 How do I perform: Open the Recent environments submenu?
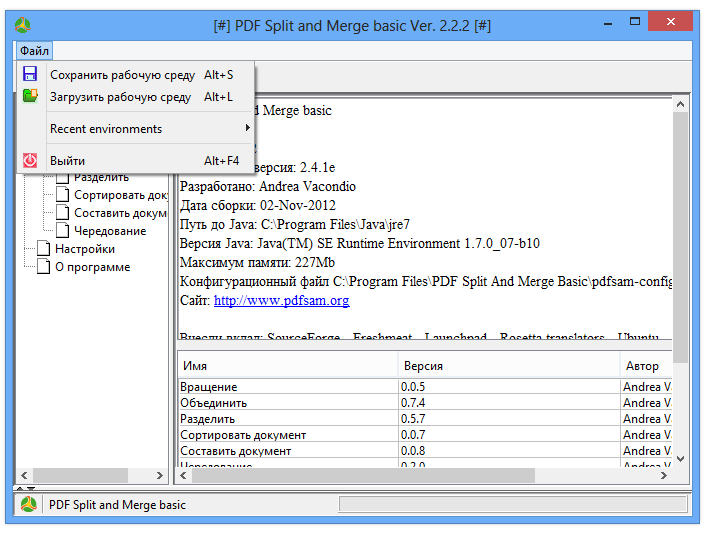click(x=136, y=129)
